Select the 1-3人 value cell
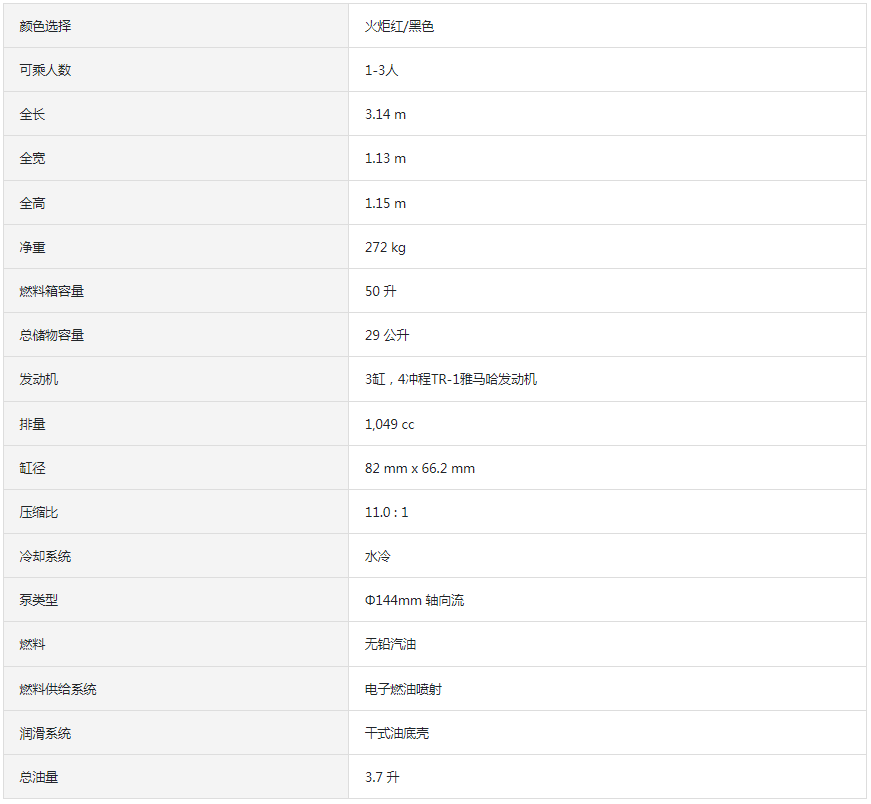Viewport: 871px width, 804px height. coord(607,70)
